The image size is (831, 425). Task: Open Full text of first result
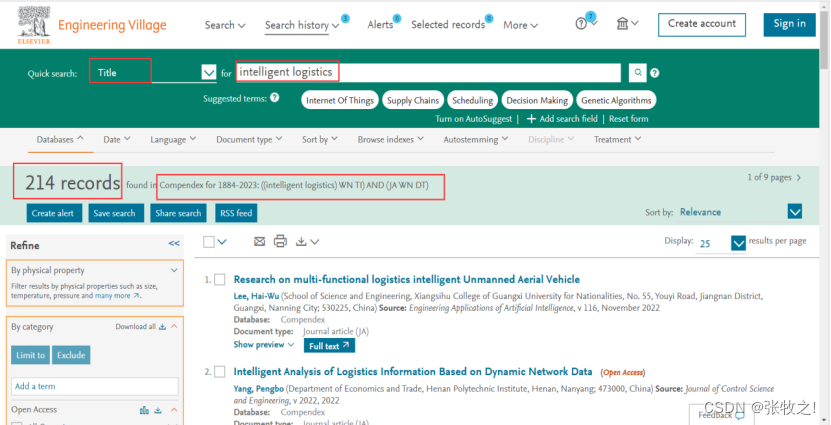329,346
